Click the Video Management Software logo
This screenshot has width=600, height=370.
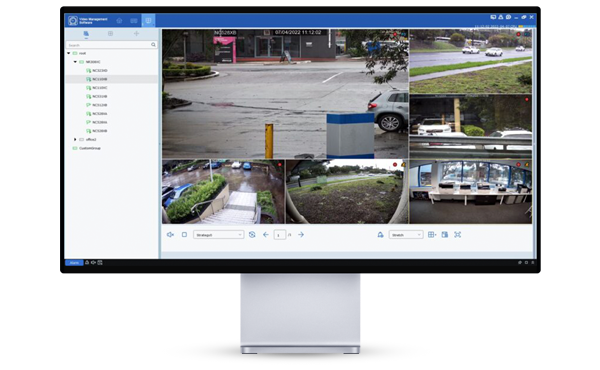coord(73,21)
